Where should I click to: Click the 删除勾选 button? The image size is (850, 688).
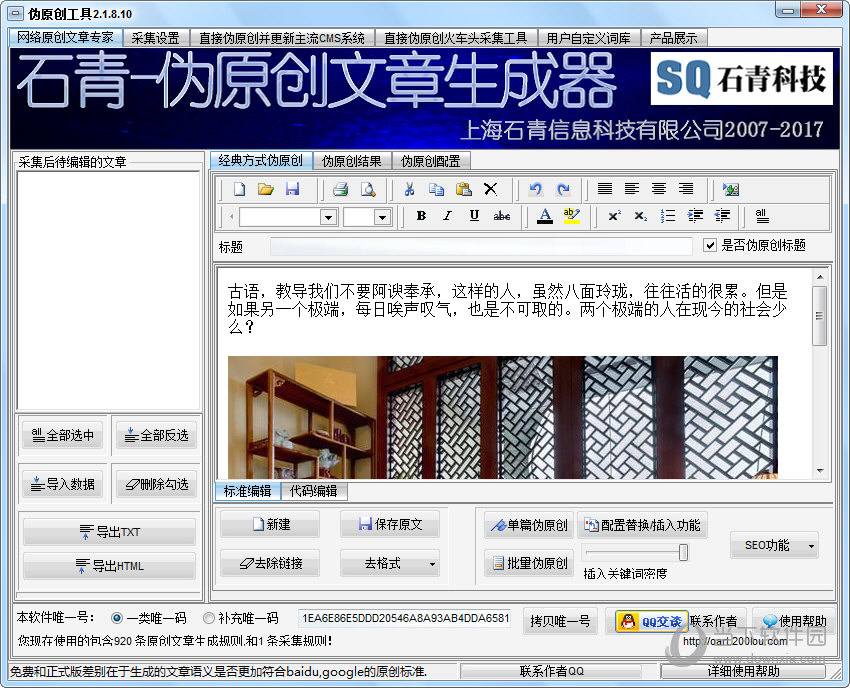(156, 484)
